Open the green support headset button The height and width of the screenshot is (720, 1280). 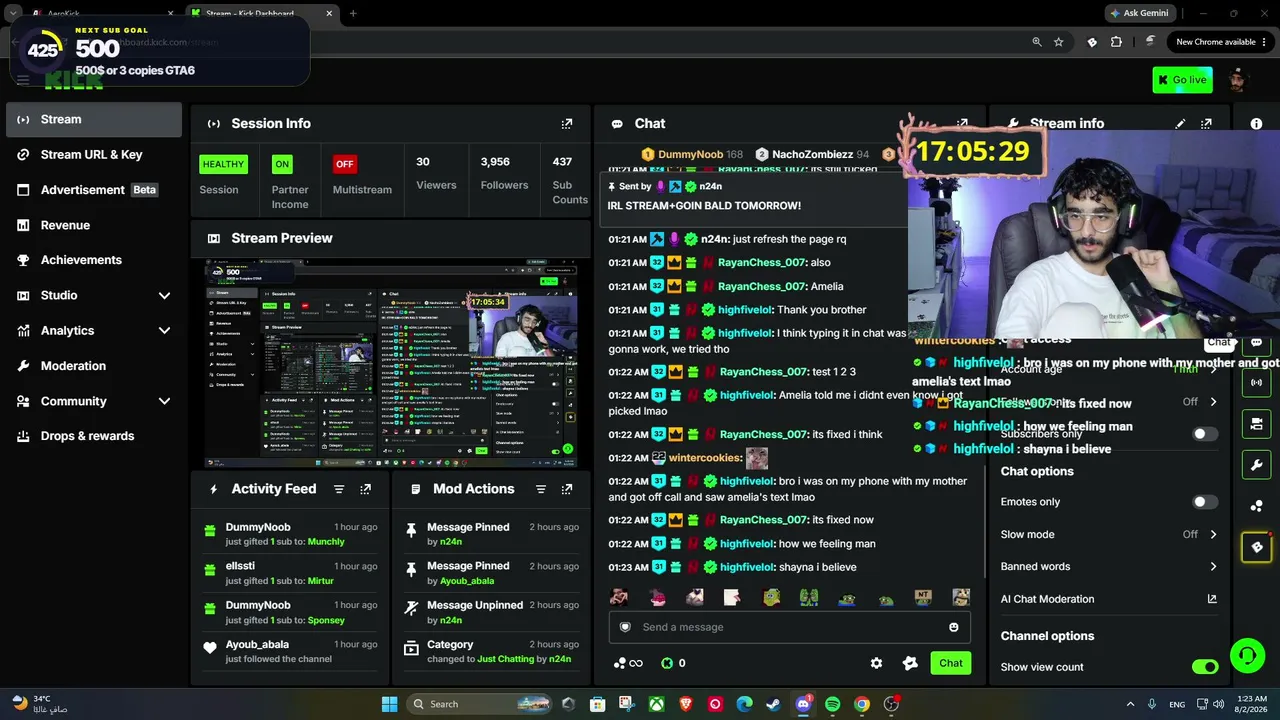1247,656
